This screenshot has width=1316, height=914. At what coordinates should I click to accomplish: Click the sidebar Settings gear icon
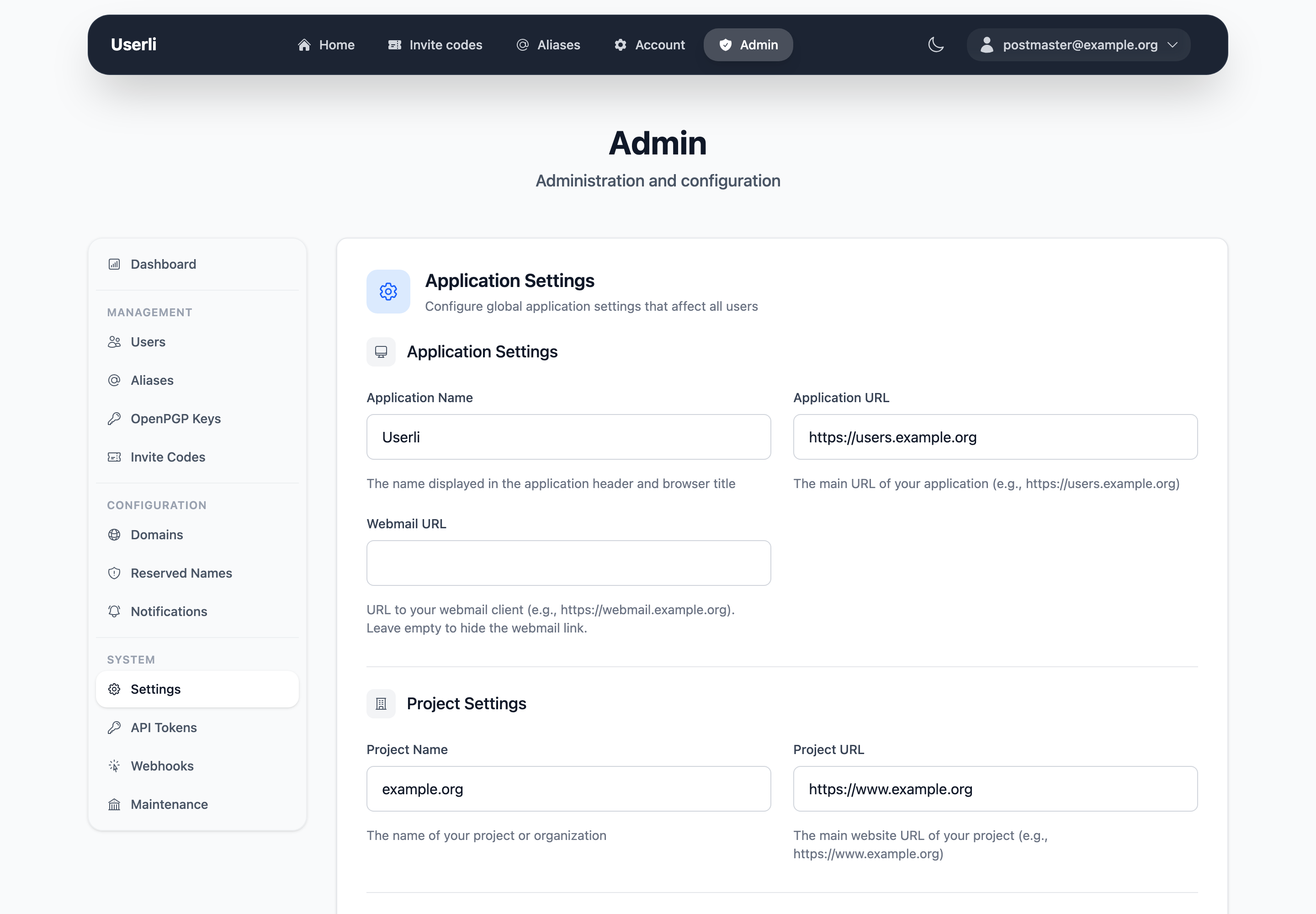[x=115, y=689]
